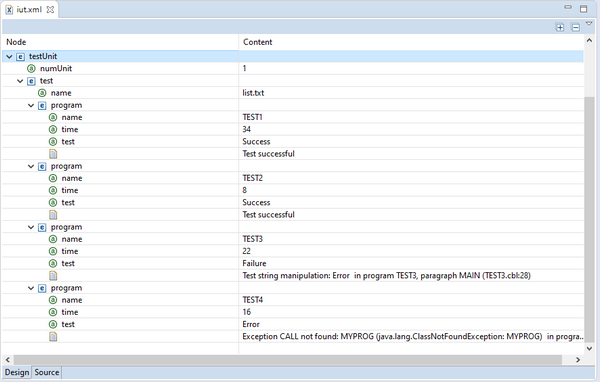Close the iut.xml editor tab
The height and width of the screenshot is (382, 600).
pyautogui.click(x=50, y=10)
